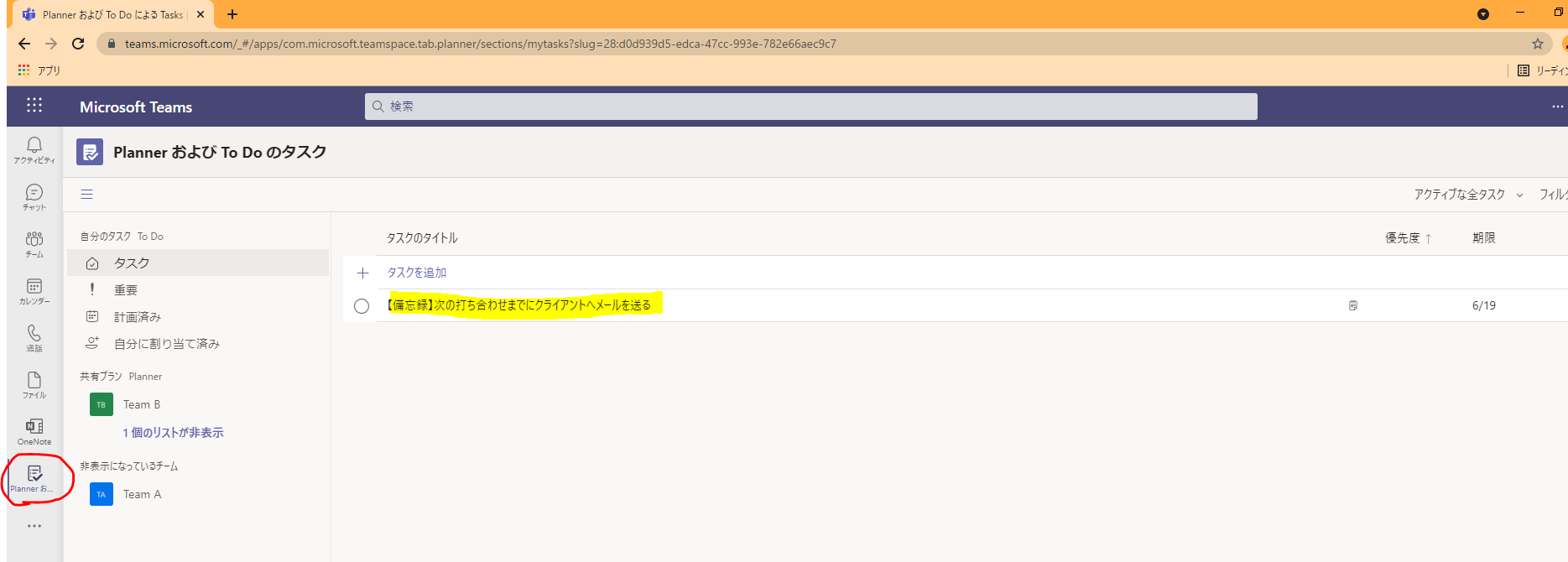The width and height of the screenshot is (1568, 562).
Task: Click the タスクを追加 link
Action: click(417, 273)
